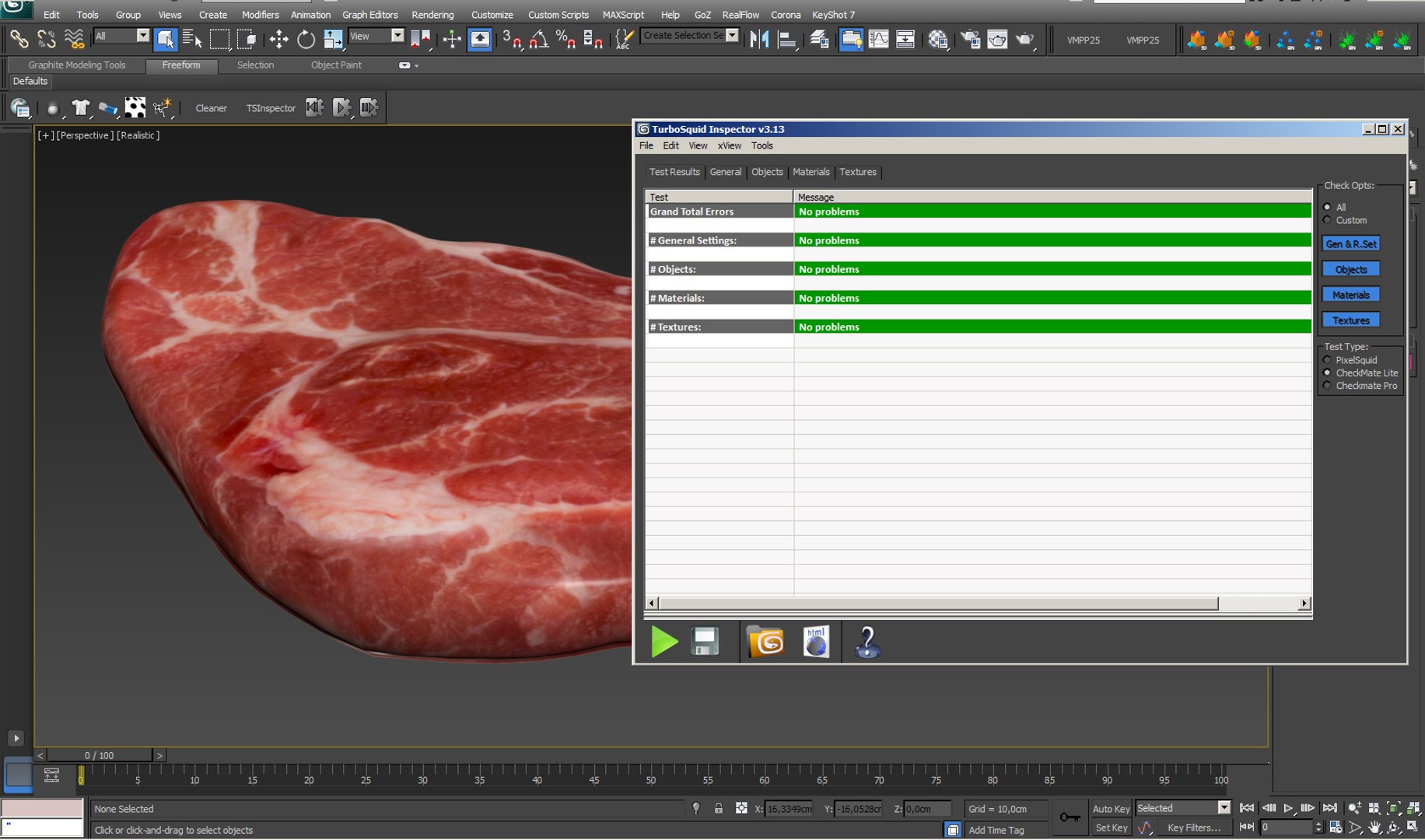The width and height of the screenshot is (1425, 840).
Task: Open the Inspector folder icon with the swirl logo
Action: 765,642
